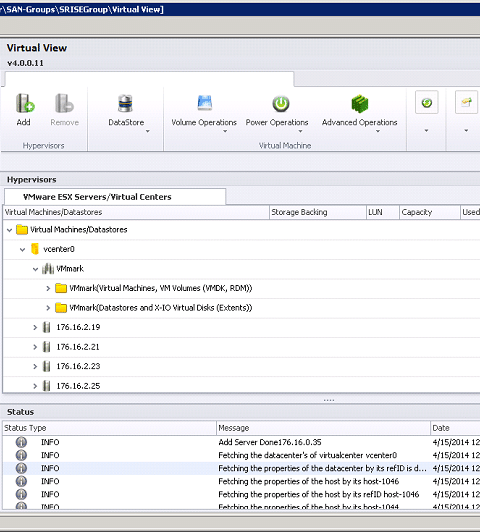This screenshot has height=532, width=480.
Task: Select the blank ribbon tab under the version label
Action: pos(149,79)
